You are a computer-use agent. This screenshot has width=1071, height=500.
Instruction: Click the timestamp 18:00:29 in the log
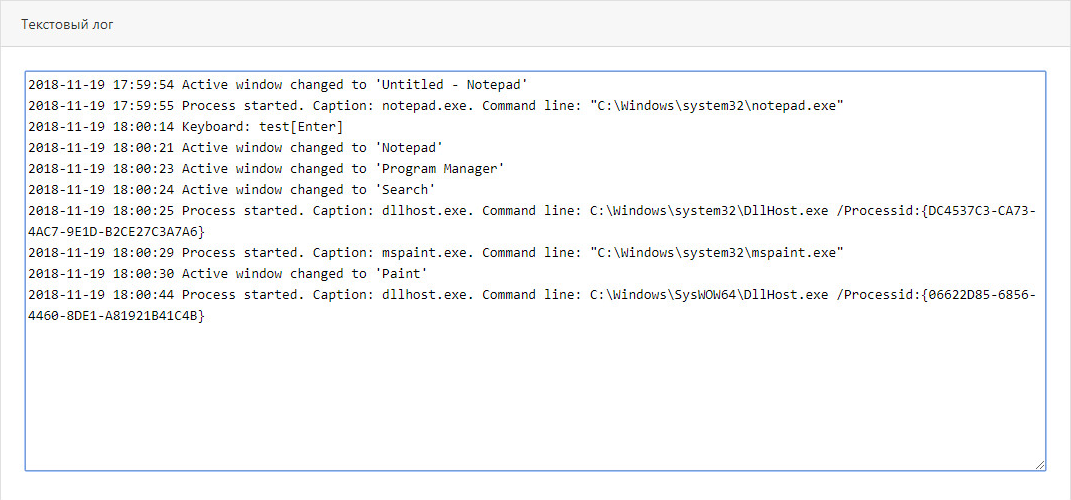(144, 253)
